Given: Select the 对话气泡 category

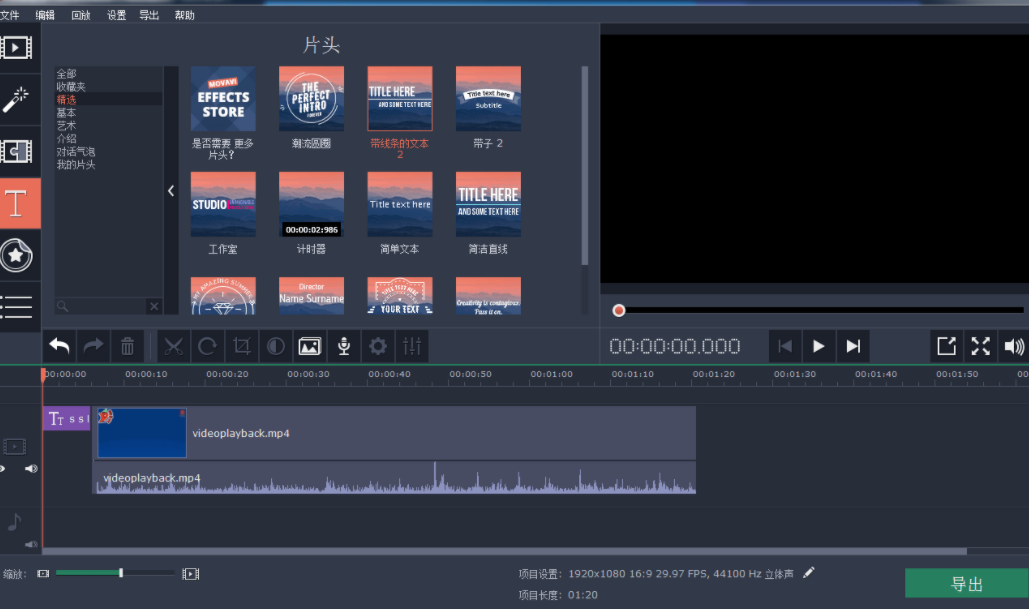Looking at the screenshot, I should click(75, 152).
